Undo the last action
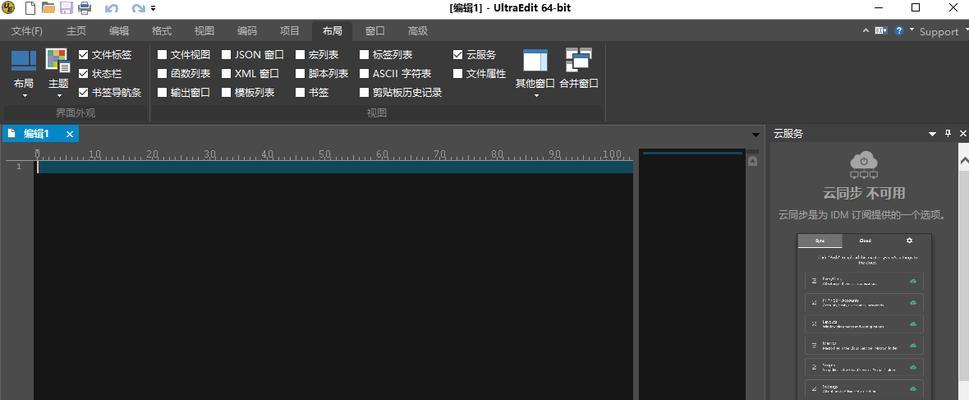The height and width of the screenshot is (400, 969). pyautogui.click(x=112, y=9)
